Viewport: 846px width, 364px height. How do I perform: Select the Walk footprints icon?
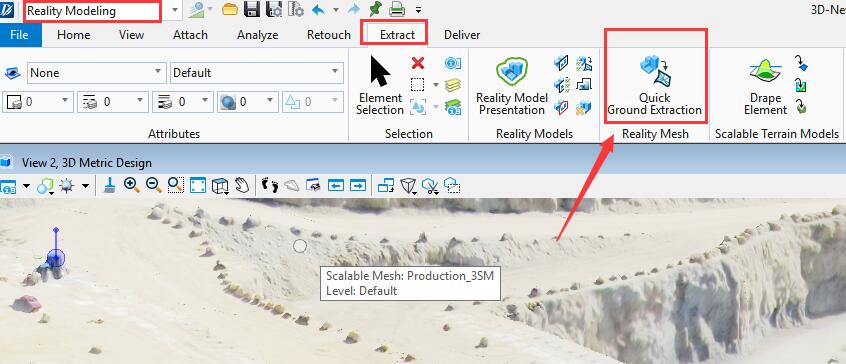point(269,186)
